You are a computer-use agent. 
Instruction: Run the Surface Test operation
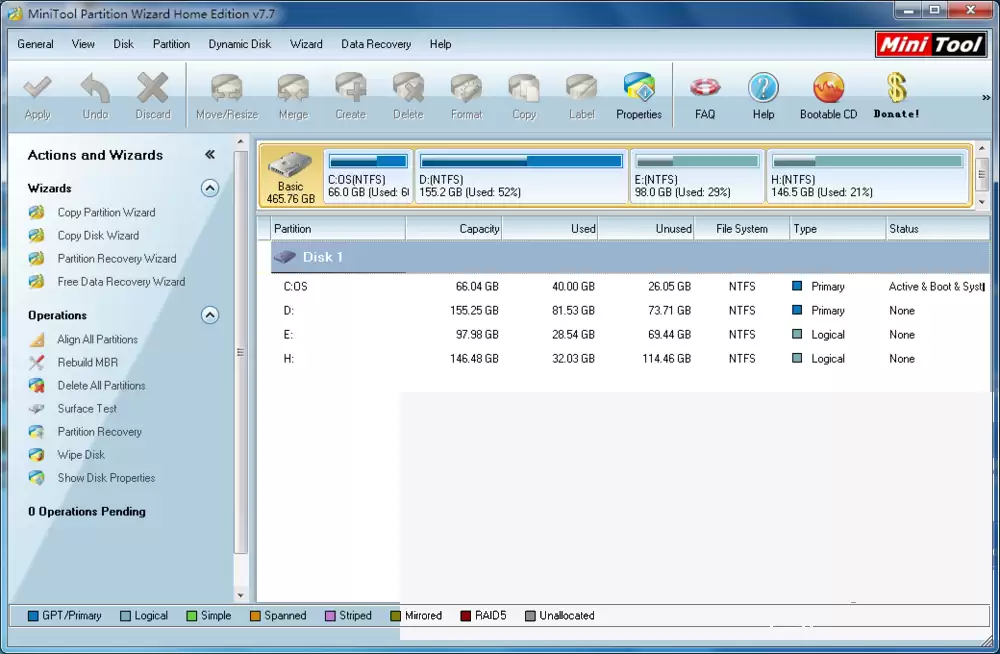pos(87,409)
